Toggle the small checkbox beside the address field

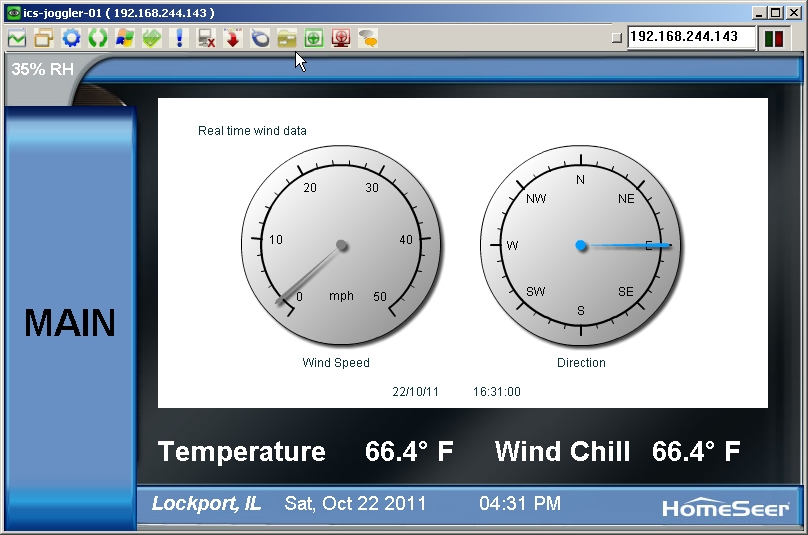(617, 38)
